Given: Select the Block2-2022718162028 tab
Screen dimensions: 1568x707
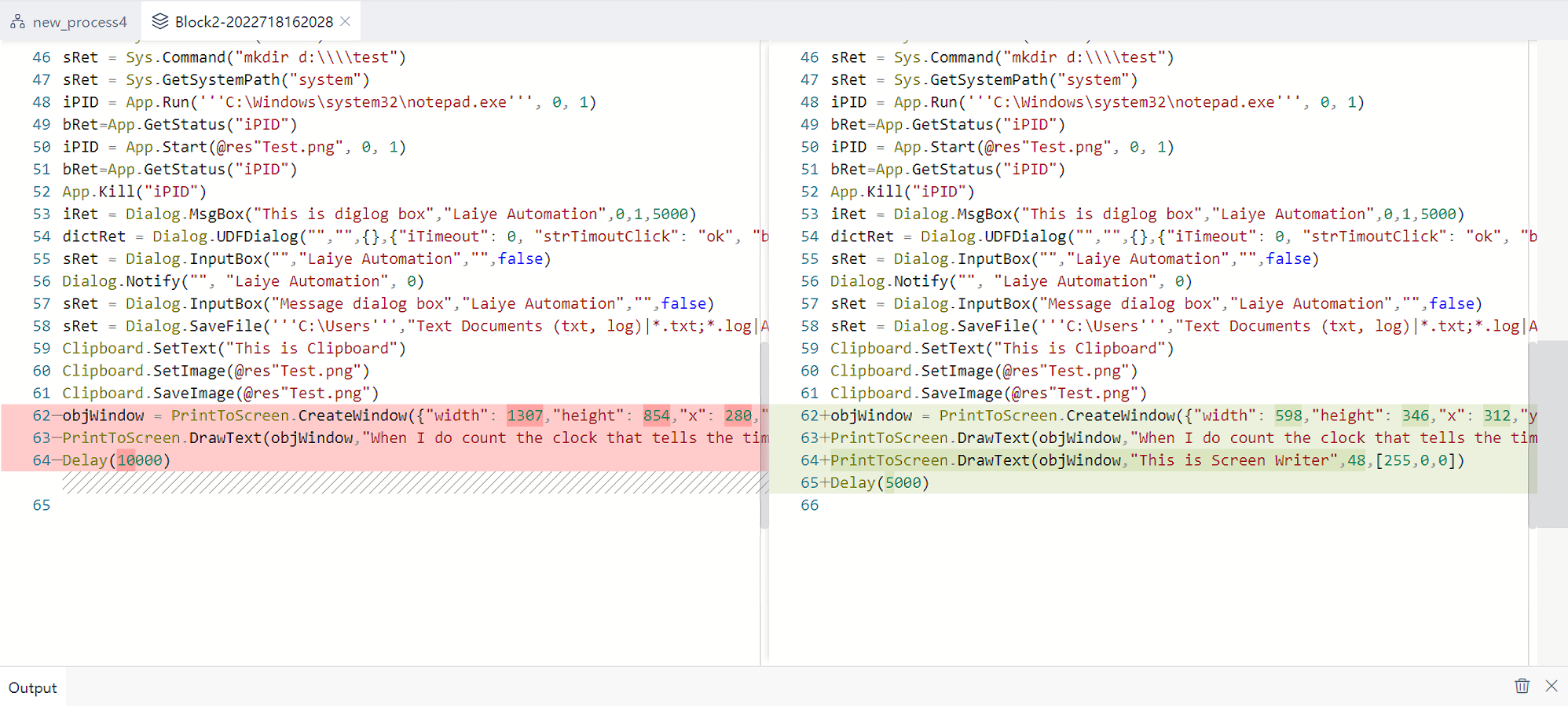Looking at the screenshot, I should pos(253,22).
